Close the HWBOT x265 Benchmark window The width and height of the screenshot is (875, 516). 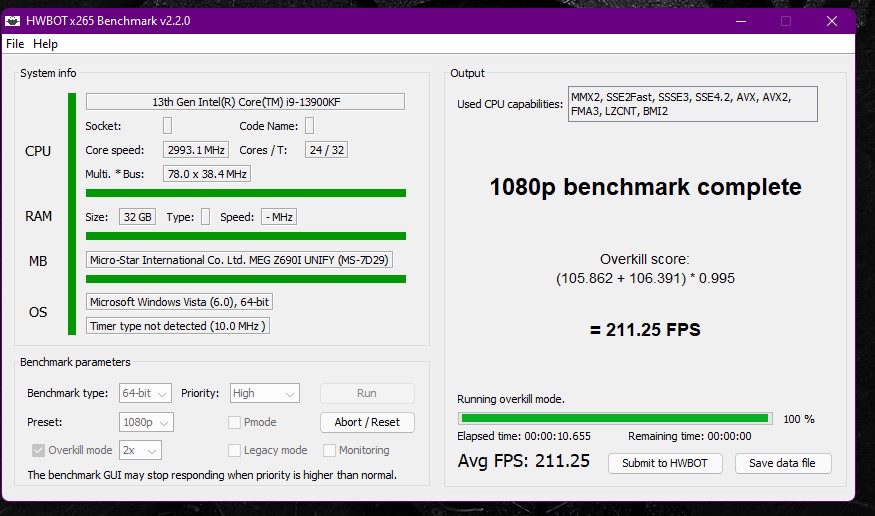pos(831,21)
